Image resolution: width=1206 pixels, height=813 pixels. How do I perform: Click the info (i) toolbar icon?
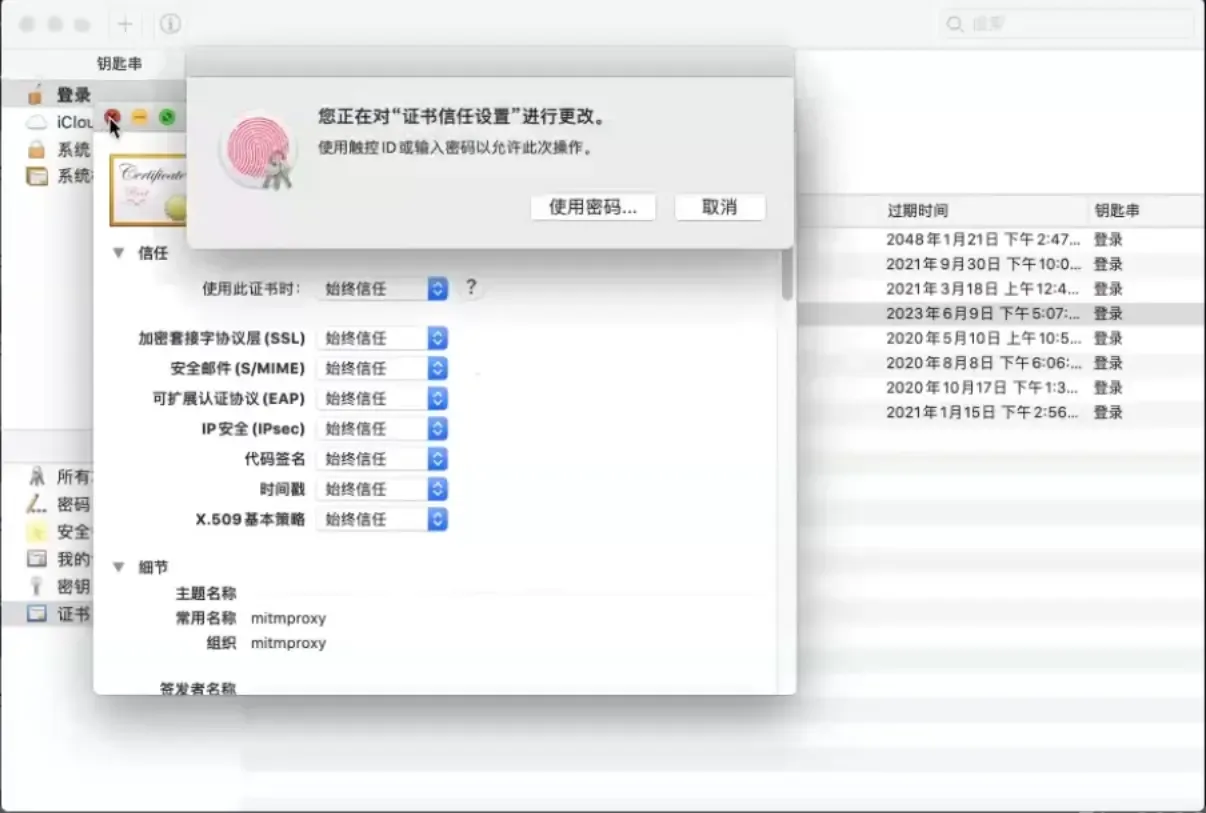click(x=168, y=24)
